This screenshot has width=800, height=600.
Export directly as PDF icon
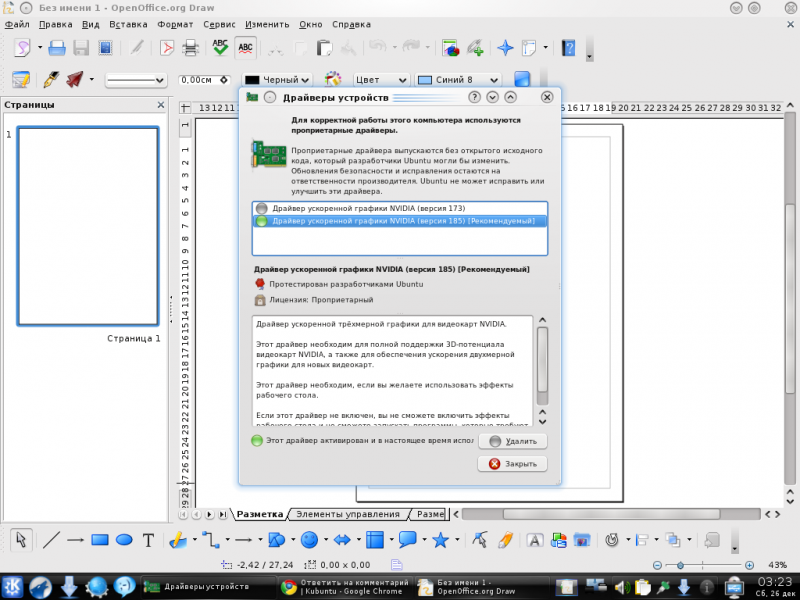pyautogui.click(x=166, y=48)
